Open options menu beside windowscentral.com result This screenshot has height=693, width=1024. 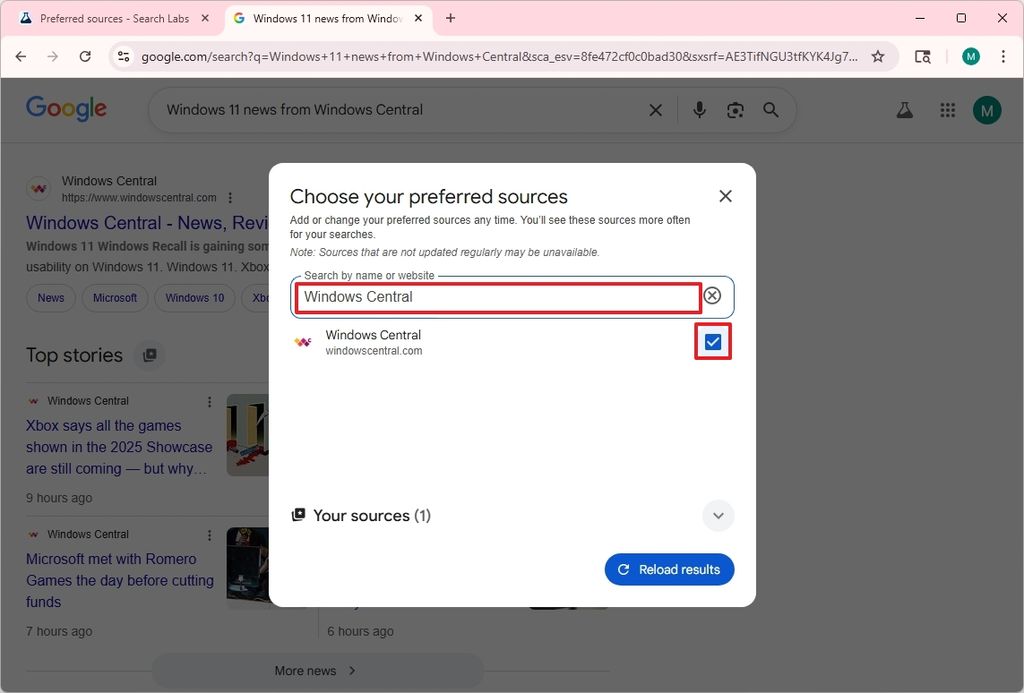coord(230,197)
